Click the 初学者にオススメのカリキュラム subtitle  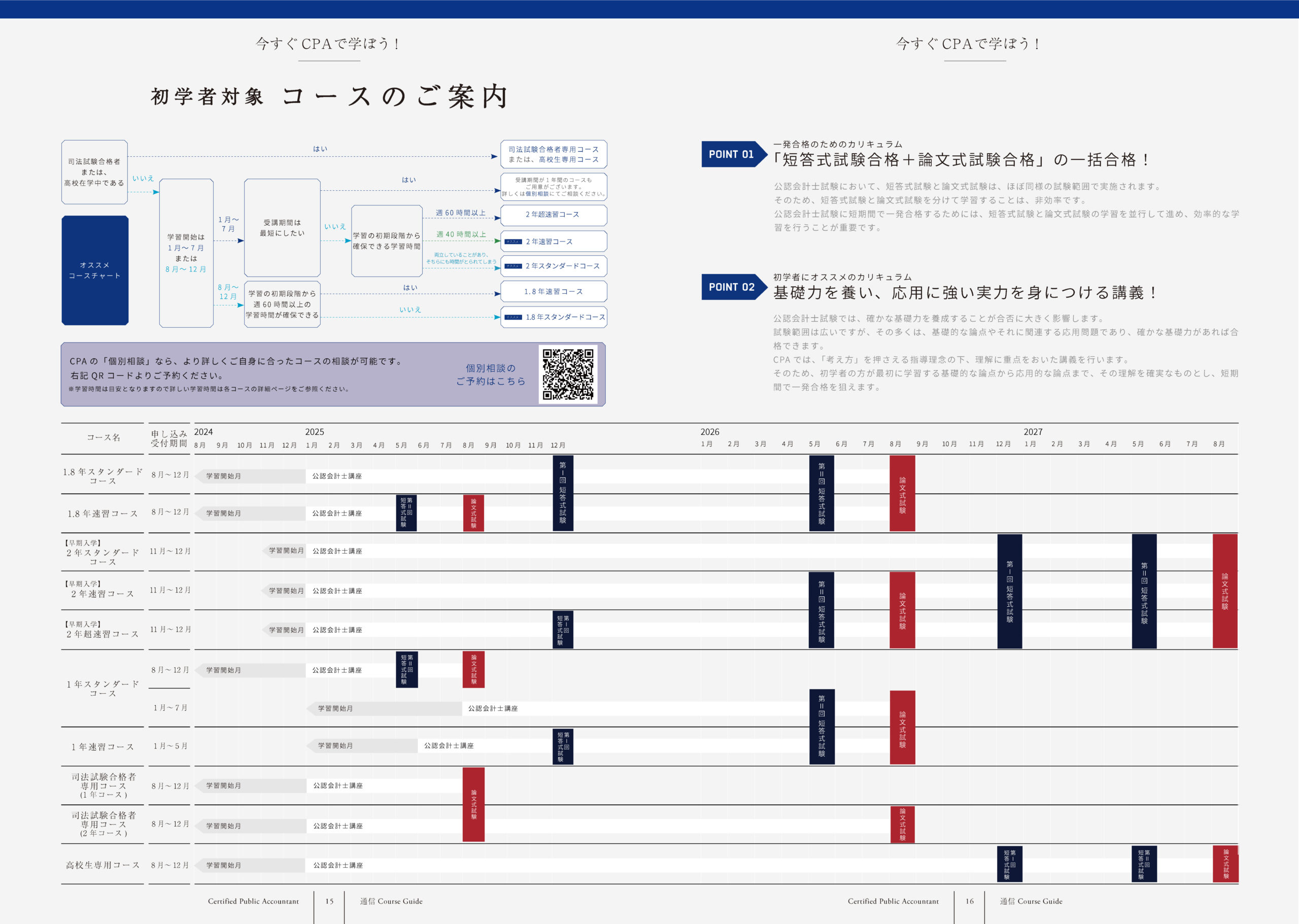click(x=842, y=277)
